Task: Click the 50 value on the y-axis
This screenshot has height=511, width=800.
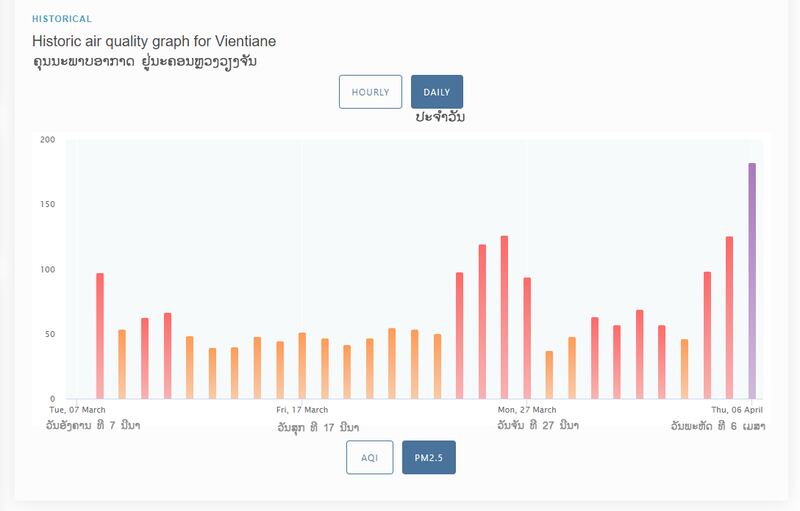Action: (x=49, y=334)
